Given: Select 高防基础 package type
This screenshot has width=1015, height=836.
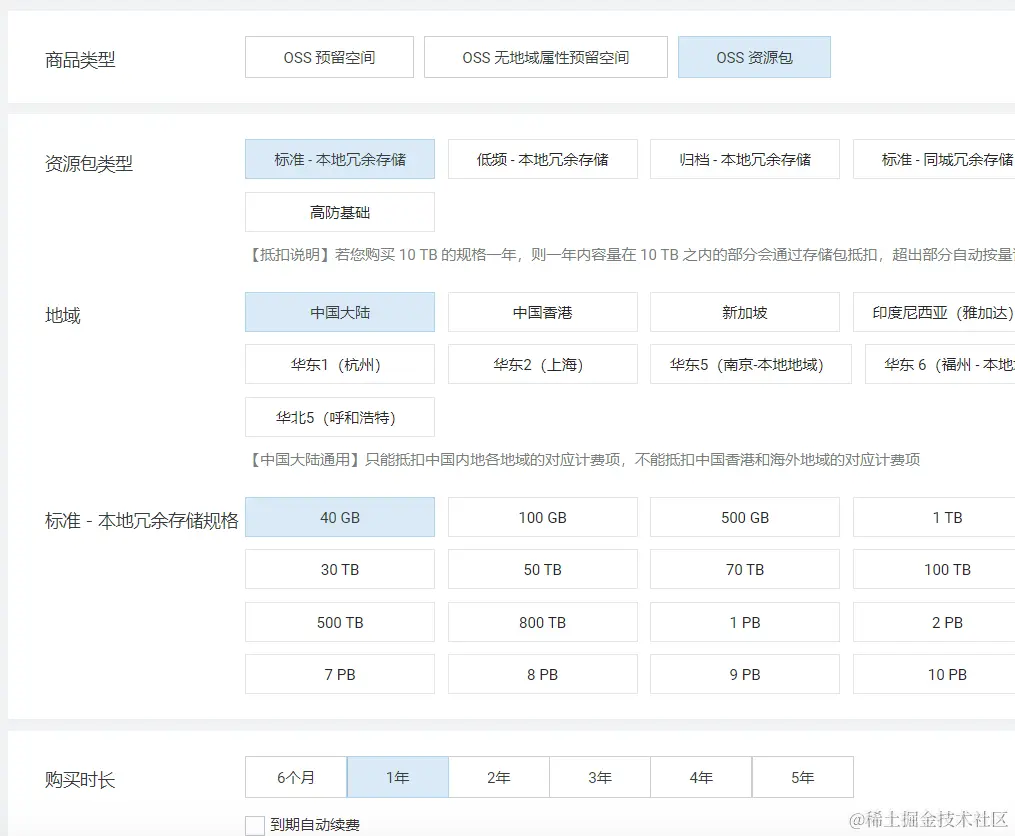Looking at the screenshot, I should (x=340, y=212).
